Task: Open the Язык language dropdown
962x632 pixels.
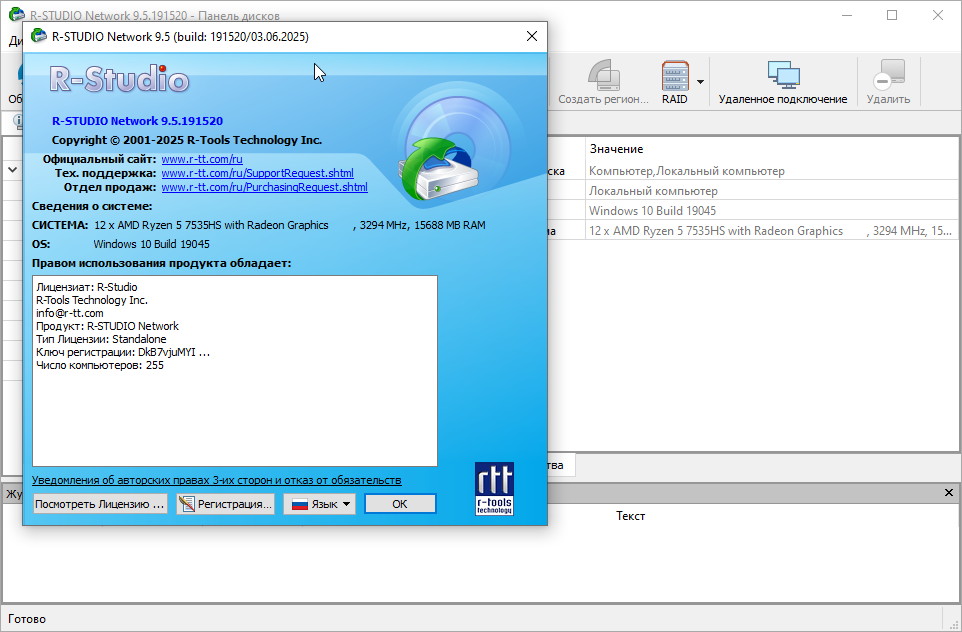Action: [x=319, y=504]
